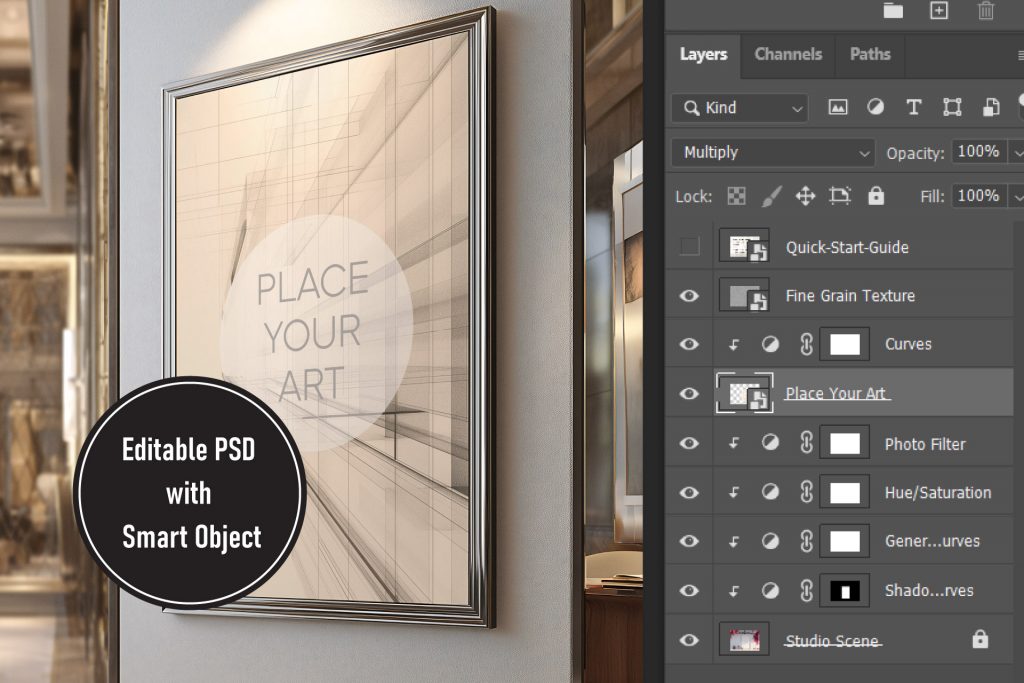Screen dimensions: 1024x683
Task: Click mask link icon on Shado...rves layer
Action: 807,590
